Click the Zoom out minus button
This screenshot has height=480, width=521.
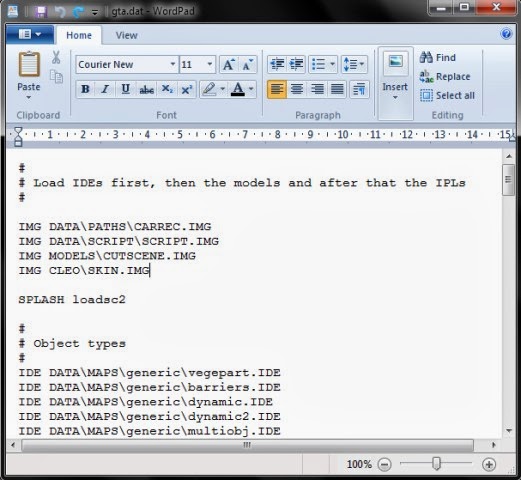[384, 464]
